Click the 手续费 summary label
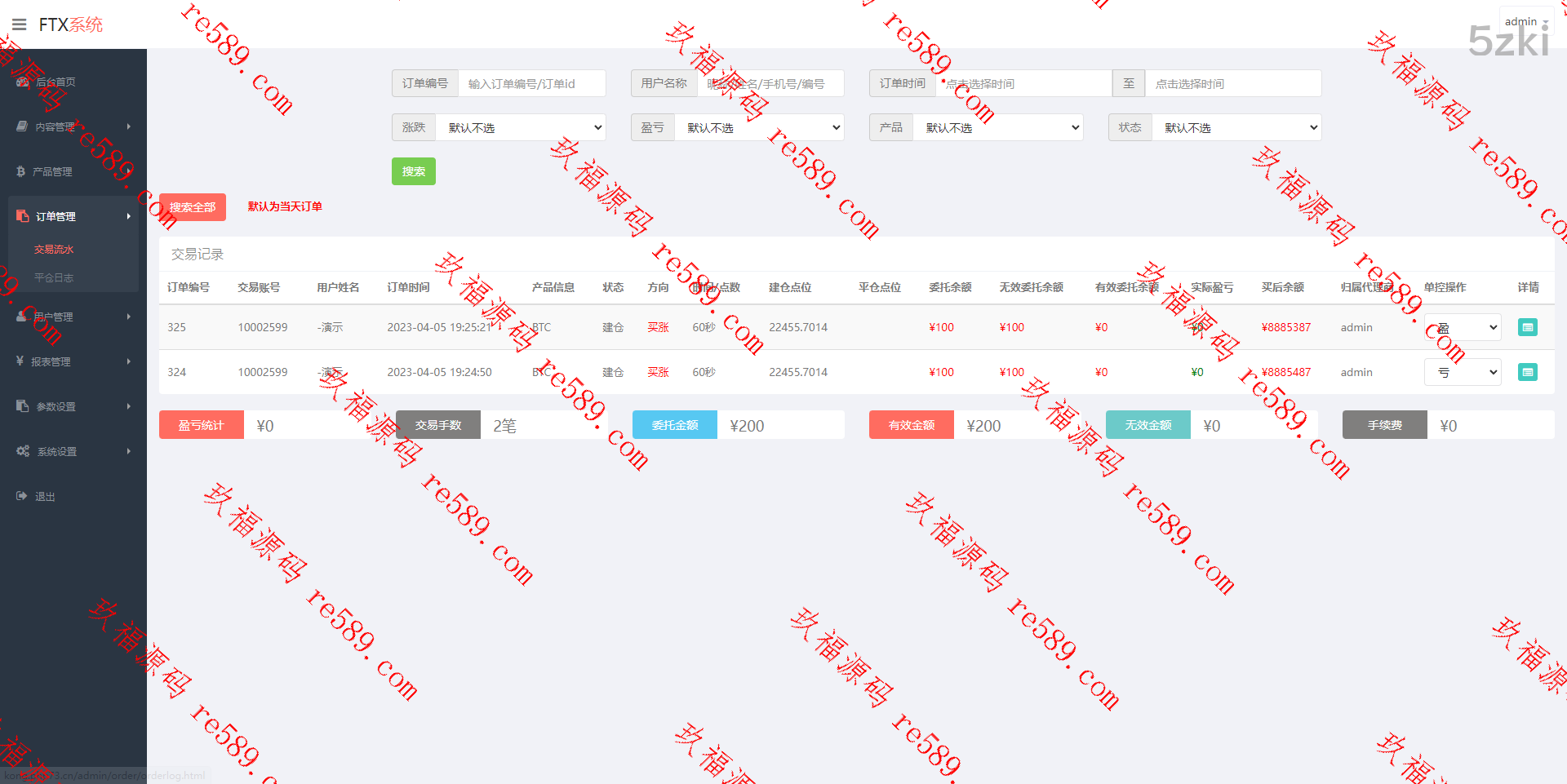 coord(1385,425)
